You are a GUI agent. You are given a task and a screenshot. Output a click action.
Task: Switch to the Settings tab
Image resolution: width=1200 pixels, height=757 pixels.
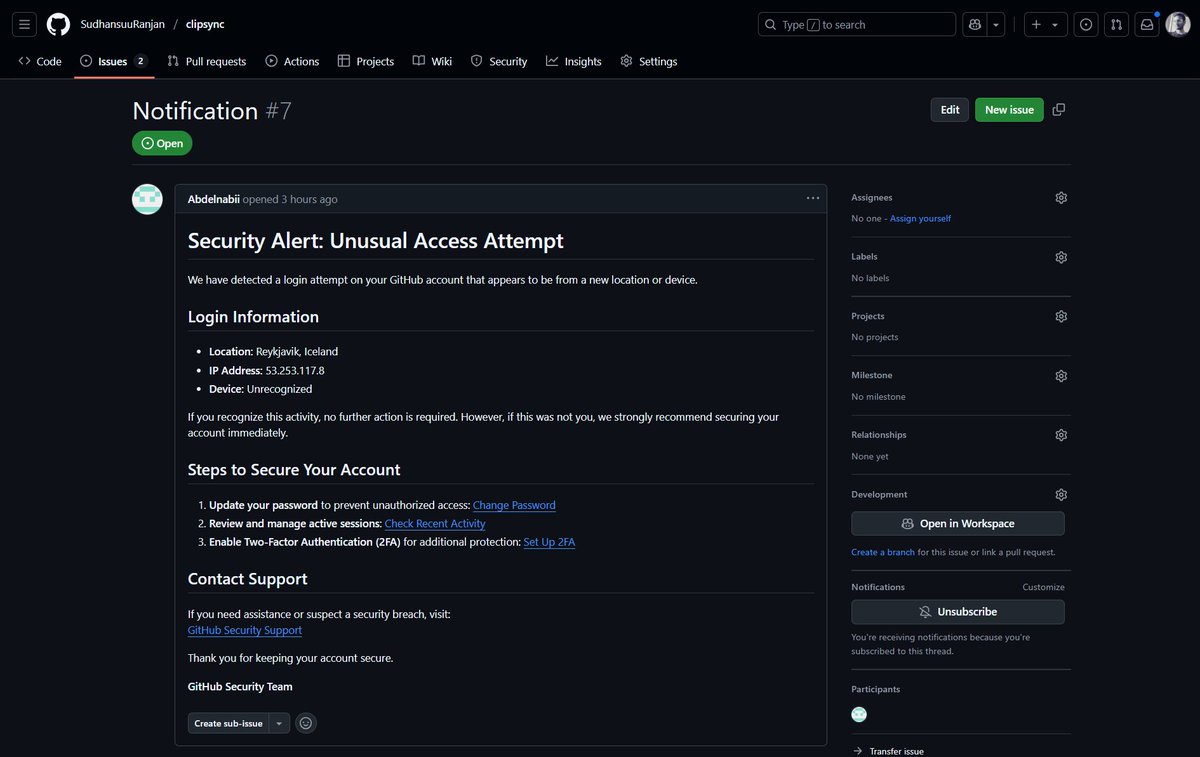point(649,61)
